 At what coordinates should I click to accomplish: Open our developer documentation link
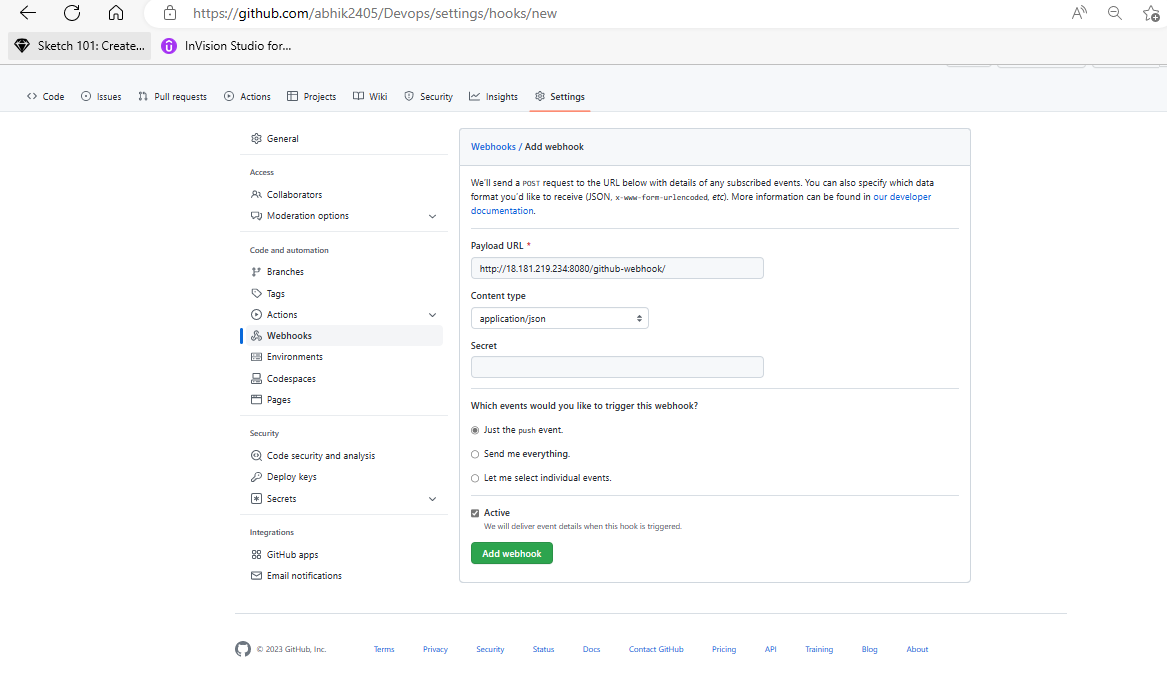click(901, 197)
